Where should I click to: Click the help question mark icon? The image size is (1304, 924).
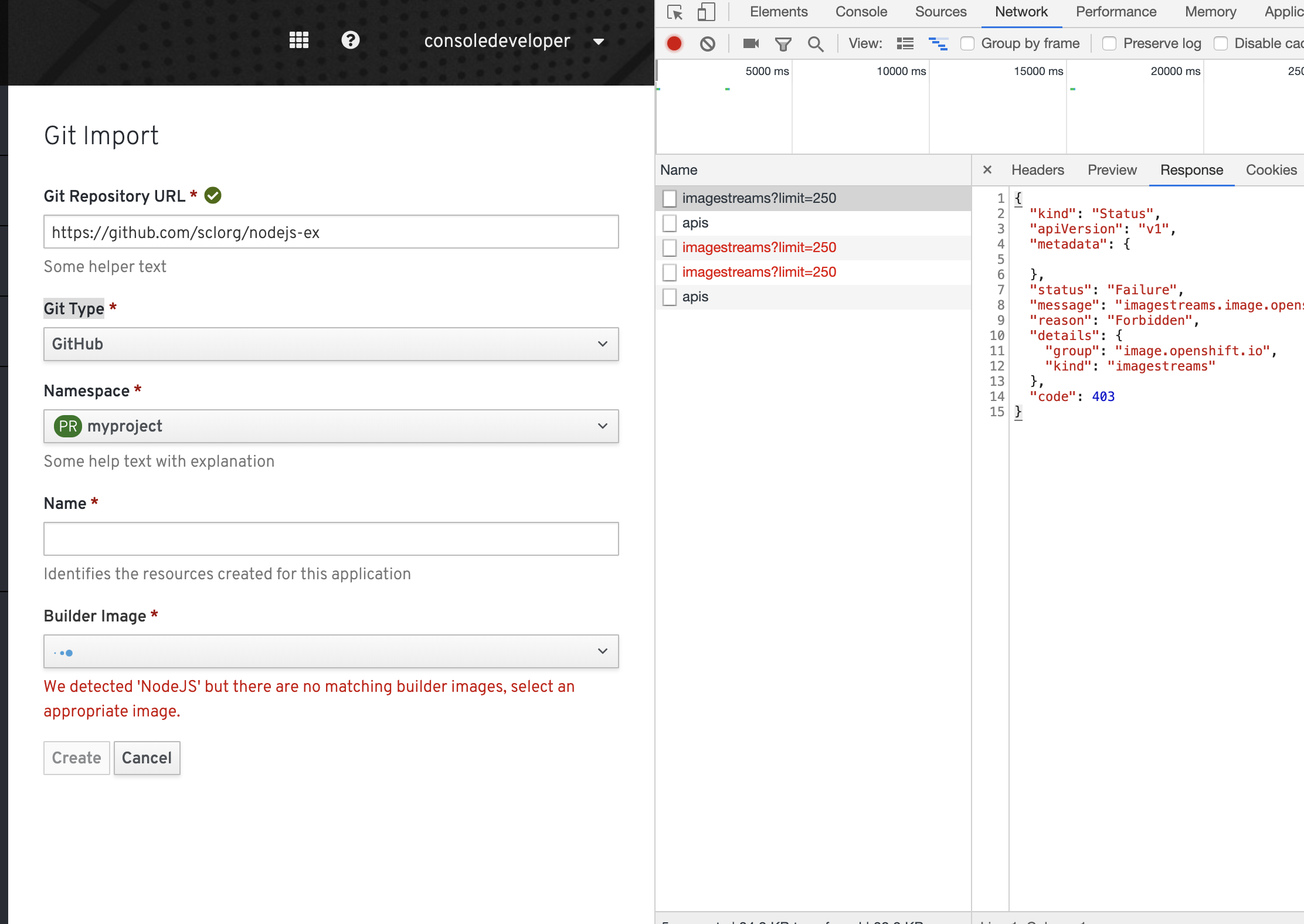click(350, 40)
